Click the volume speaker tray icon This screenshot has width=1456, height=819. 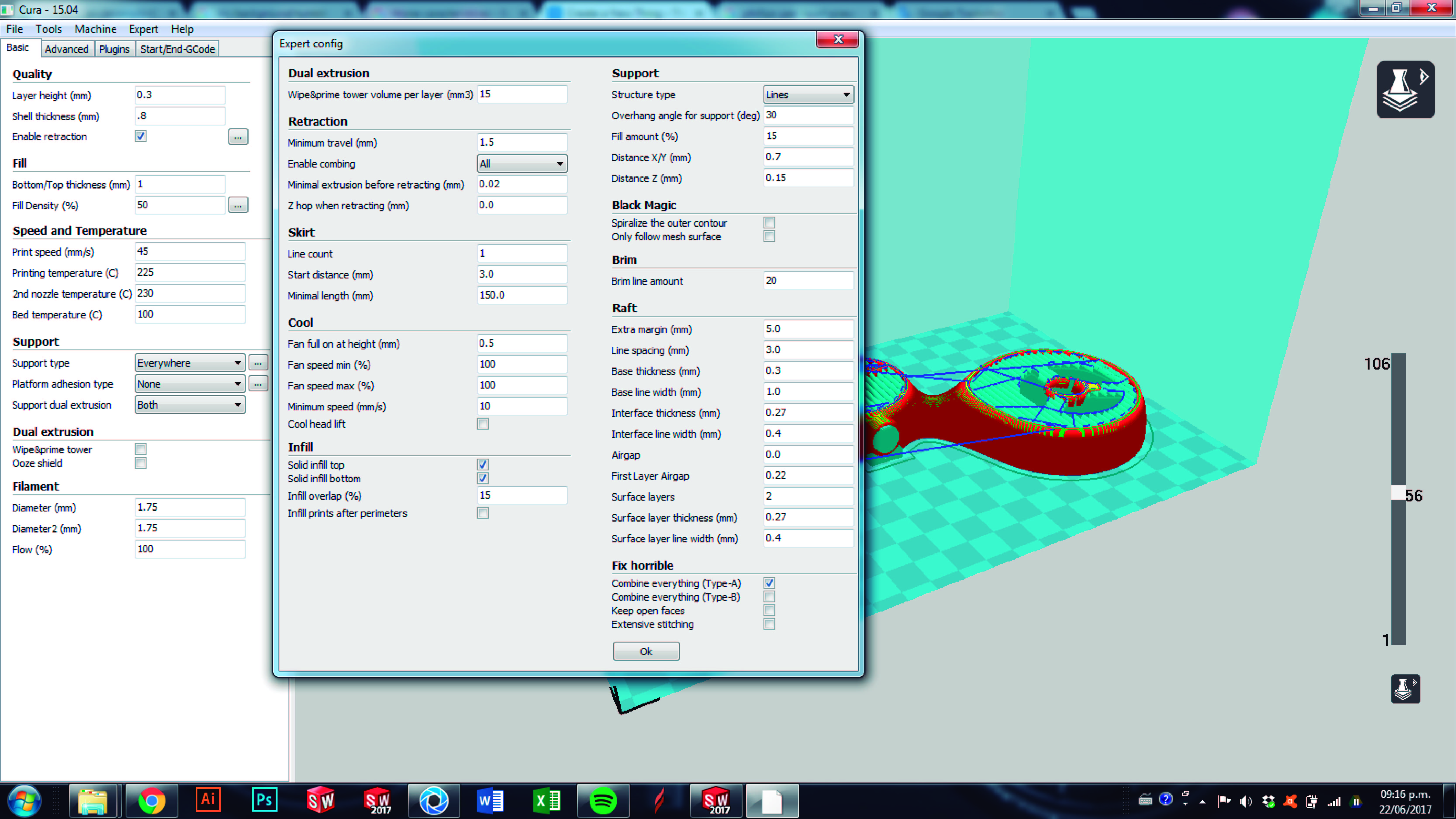[x=1246, y=802]
